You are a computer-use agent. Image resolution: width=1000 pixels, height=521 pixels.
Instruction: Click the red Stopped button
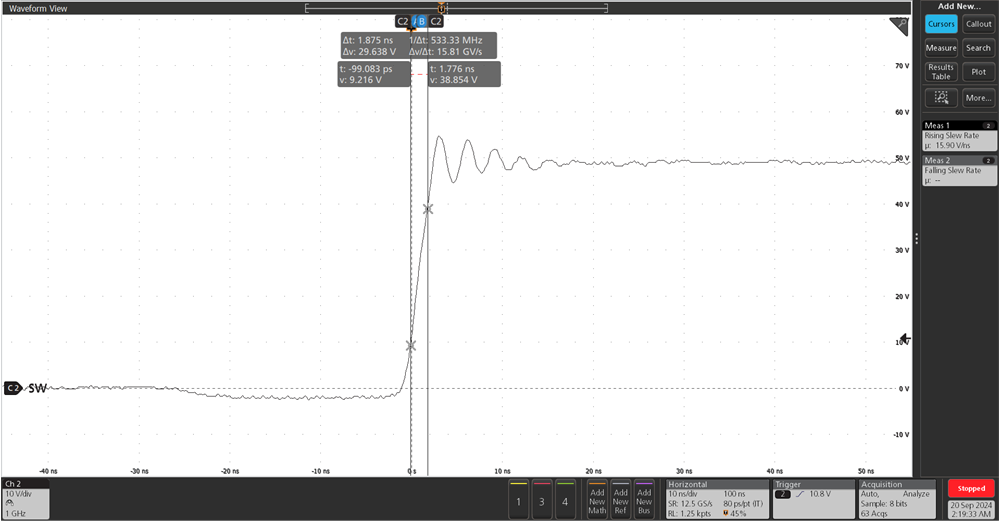(970, 489)
